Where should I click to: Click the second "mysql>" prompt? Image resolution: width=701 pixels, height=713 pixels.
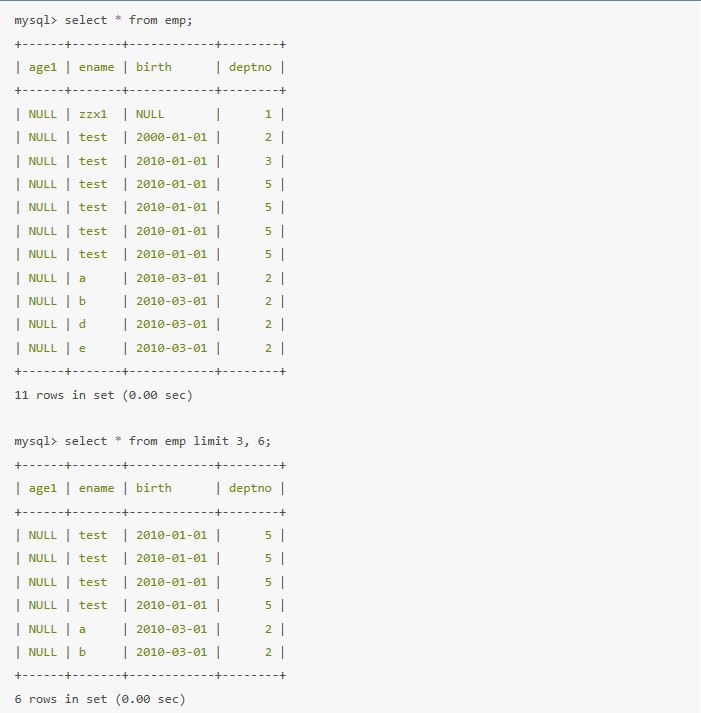36,441
